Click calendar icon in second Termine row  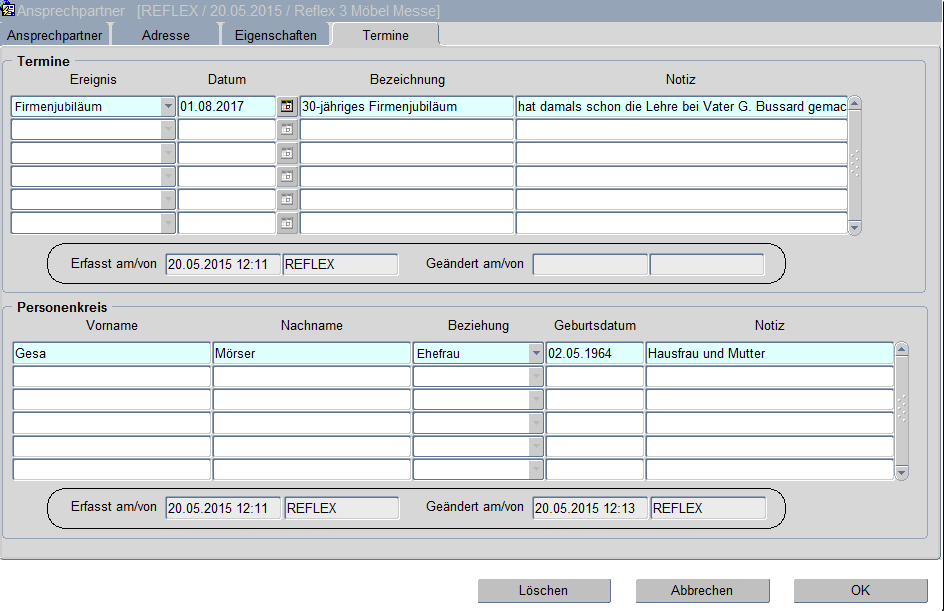click(x=287, y=130)
